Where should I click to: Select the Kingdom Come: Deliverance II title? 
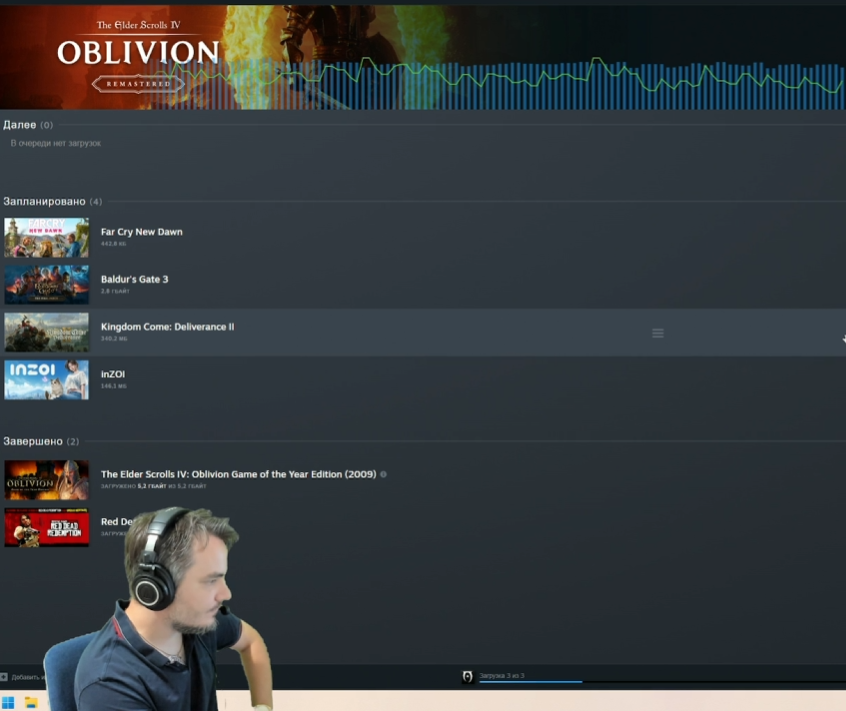point(167,327)
